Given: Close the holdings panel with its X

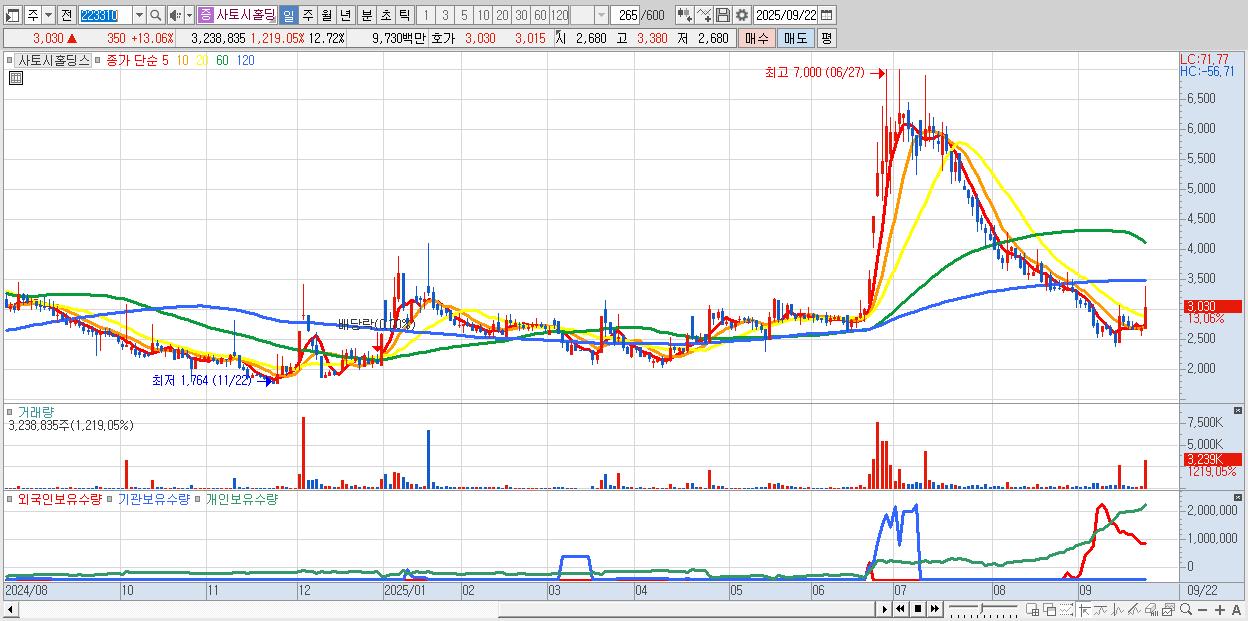Looking at the screenshot, I should tap(1238, 498).
